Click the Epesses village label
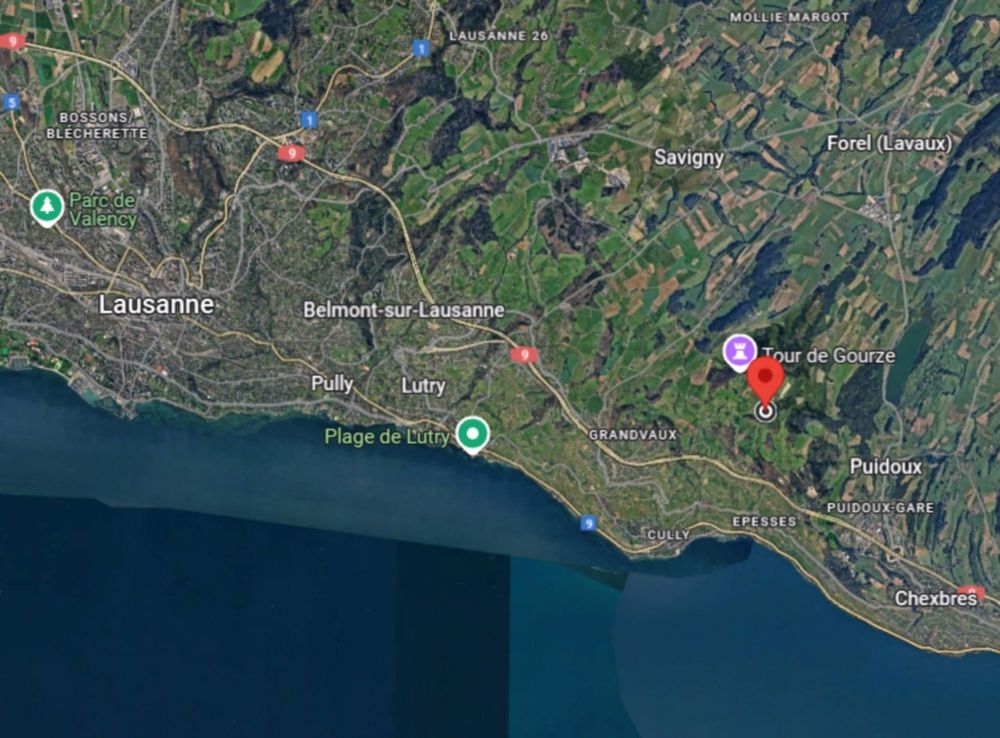This screenshot has height=738, width=1000. 764,522
